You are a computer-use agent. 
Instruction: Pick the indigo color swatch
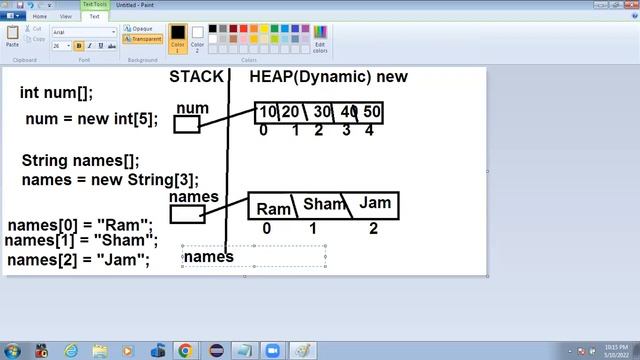pos(295,28)
